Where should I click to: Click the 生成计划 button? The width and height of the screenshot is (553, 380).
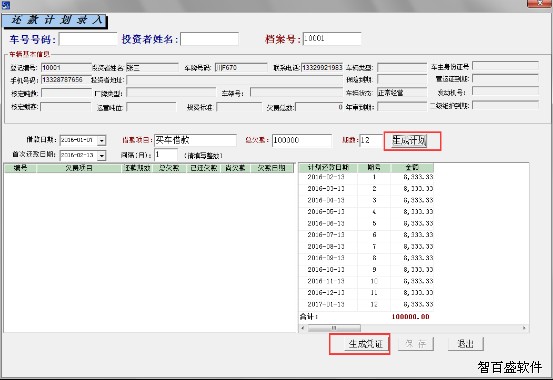[409, 140]
